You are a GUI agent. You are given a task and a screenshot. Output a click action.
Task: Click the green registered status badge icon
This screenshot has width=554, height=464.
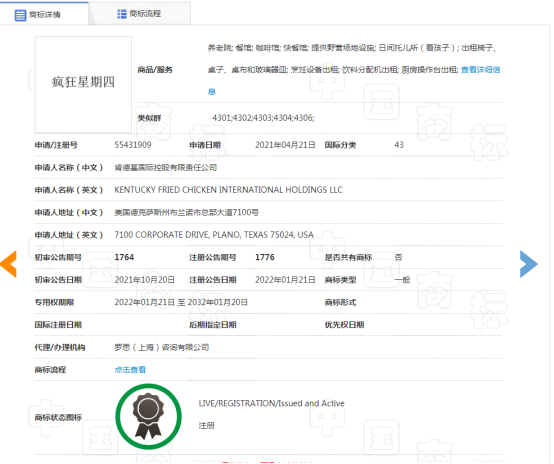148,417
